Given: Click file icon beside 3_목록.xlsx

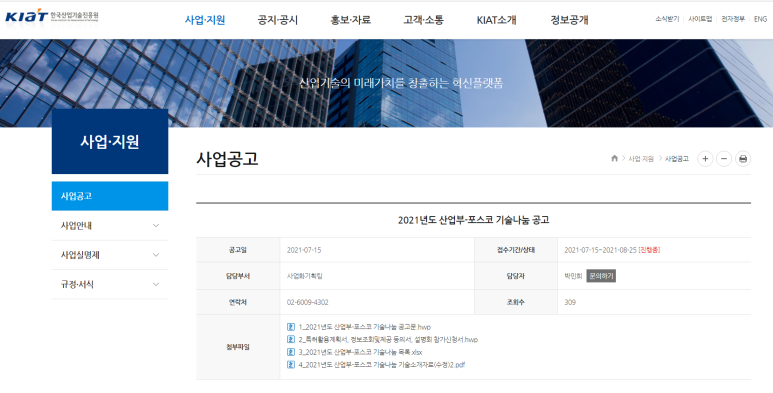Looking at the screenshot, I should pyautogui.click(x=291, y=352).
